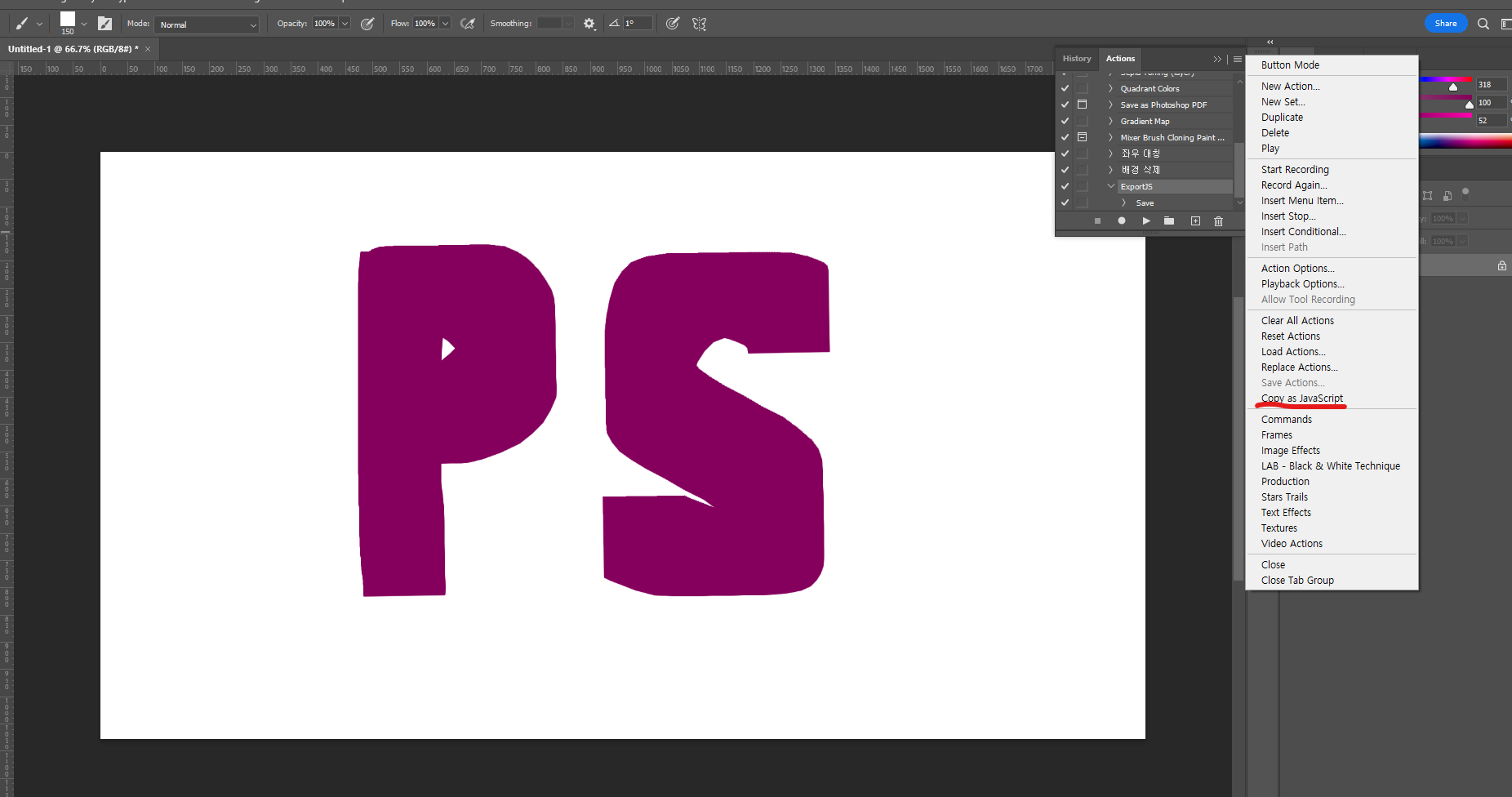Select the ExportJS action row
Image resolution: width=1512 pixels, height=797 pixels.
(x=1175, y=186)
